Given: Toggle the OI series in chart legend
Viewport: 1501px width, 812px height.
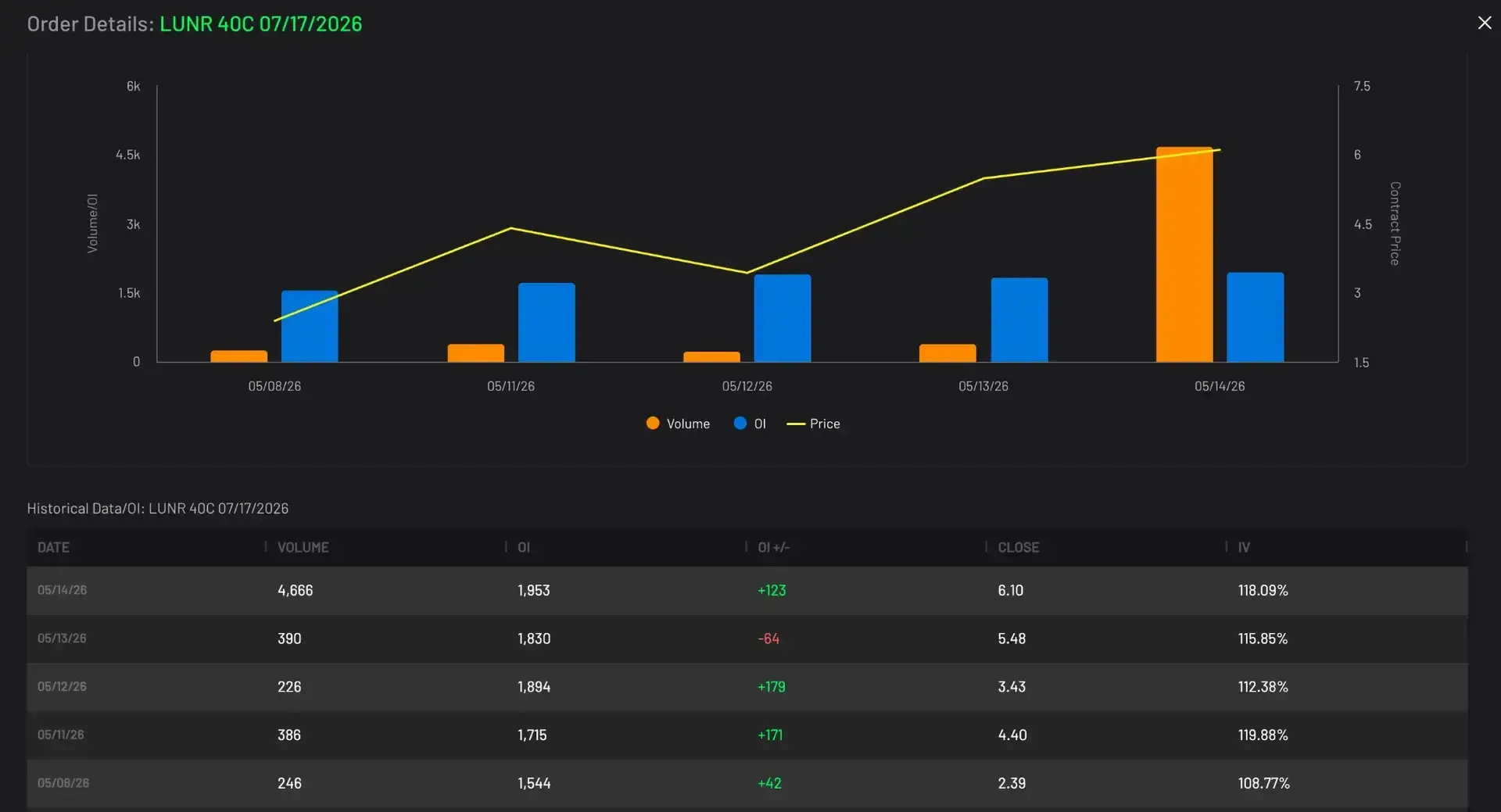Looking at the screenshot, I should (750, 424).
